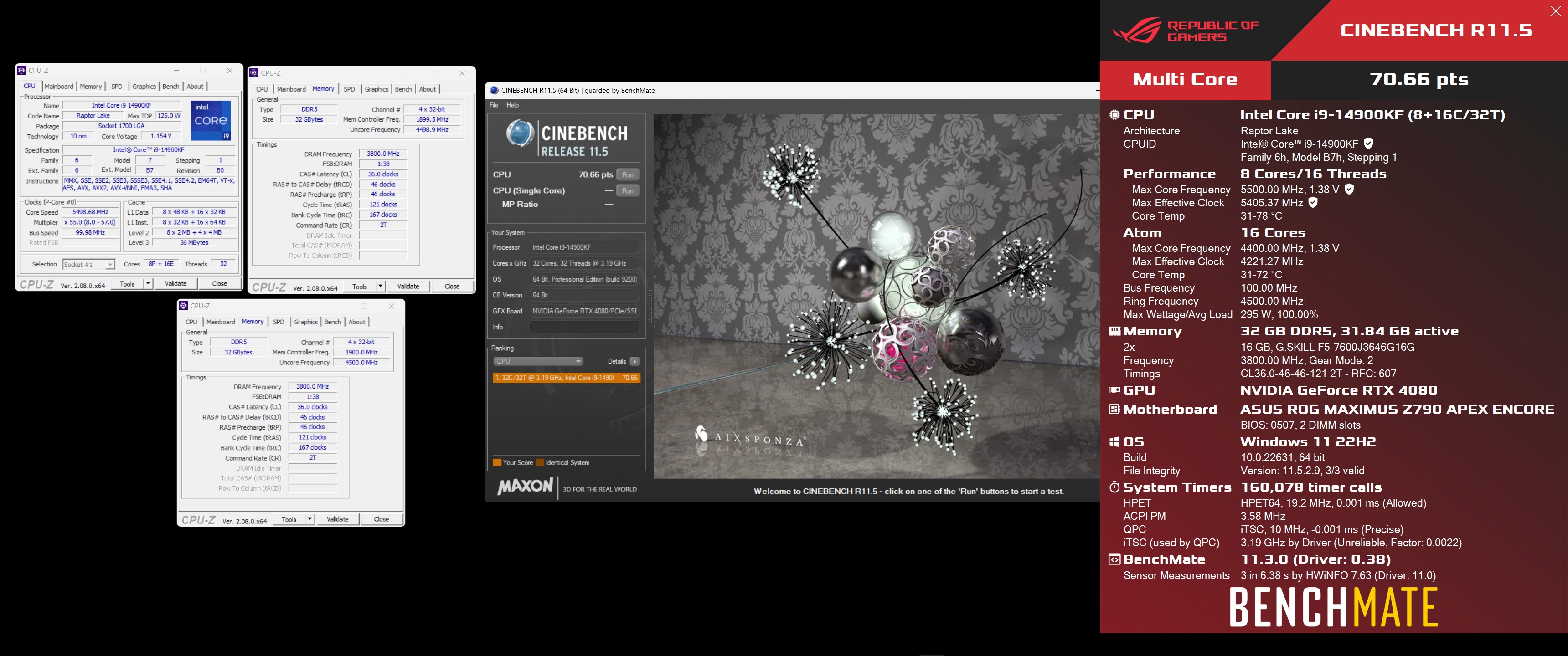Click the large BENCHMATE logo
The height and width of the screenshot is (656, 1568).
[x=1334, y=607]
